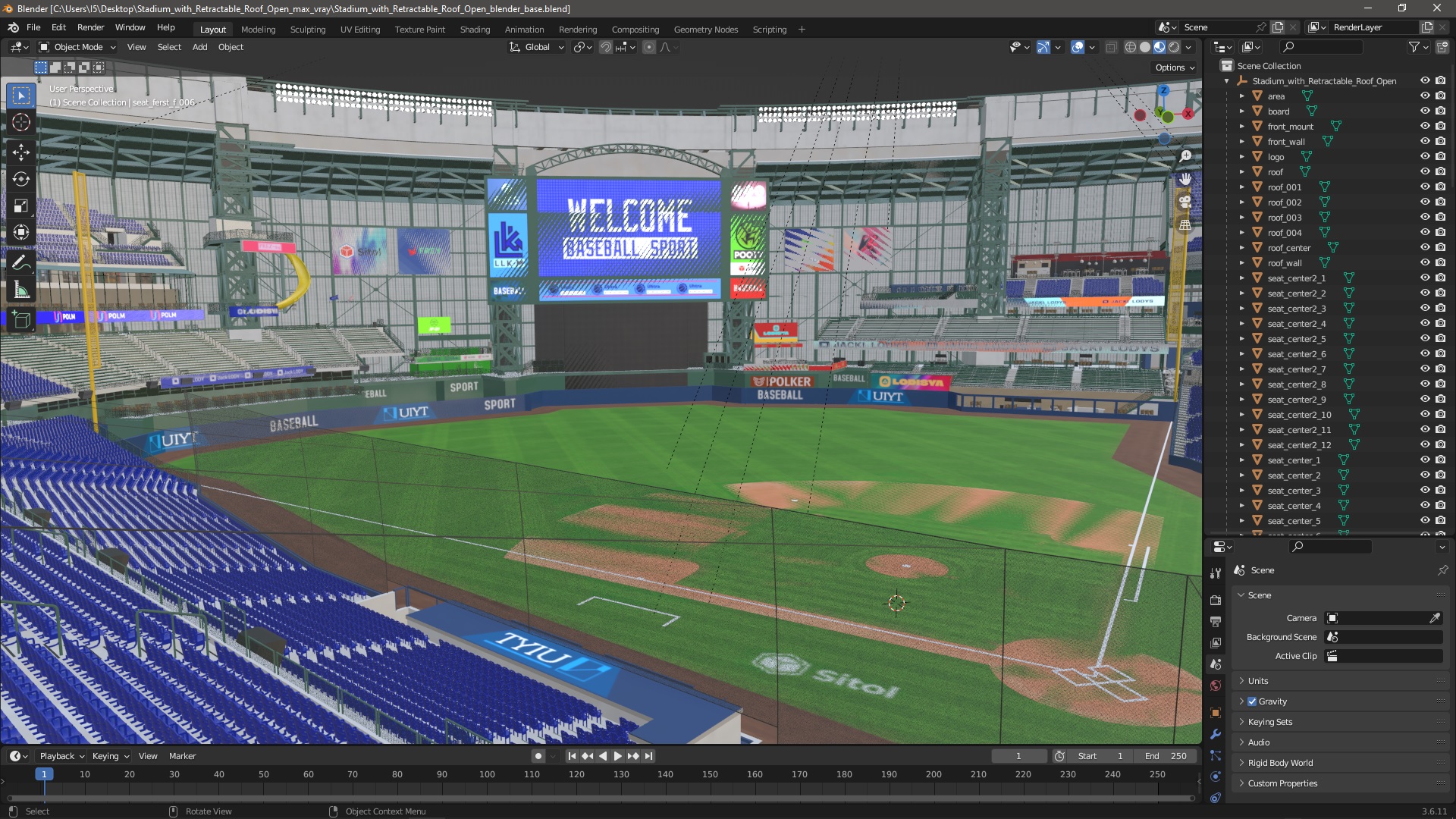Open the Output properties tab icon
The width and height of the screenshot is (1456, 819).
point(1216,622)
